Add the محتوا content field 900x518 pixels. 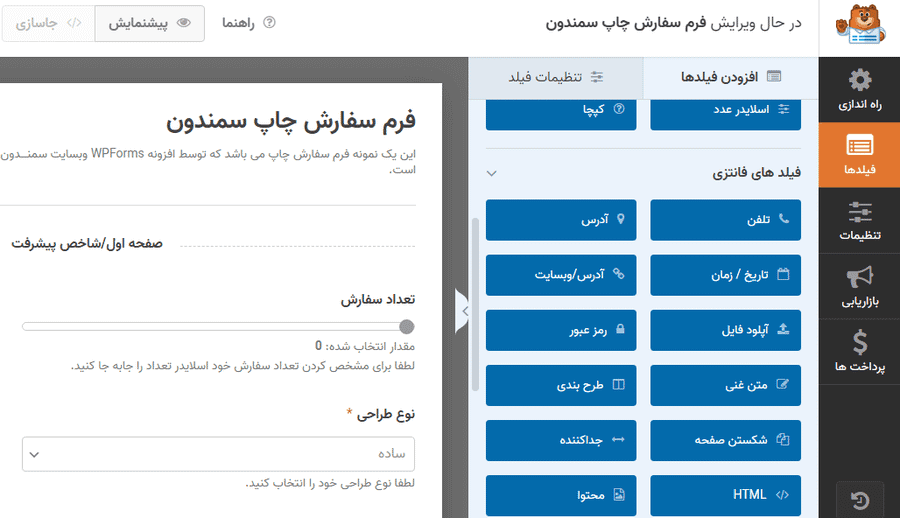point(561,496)
